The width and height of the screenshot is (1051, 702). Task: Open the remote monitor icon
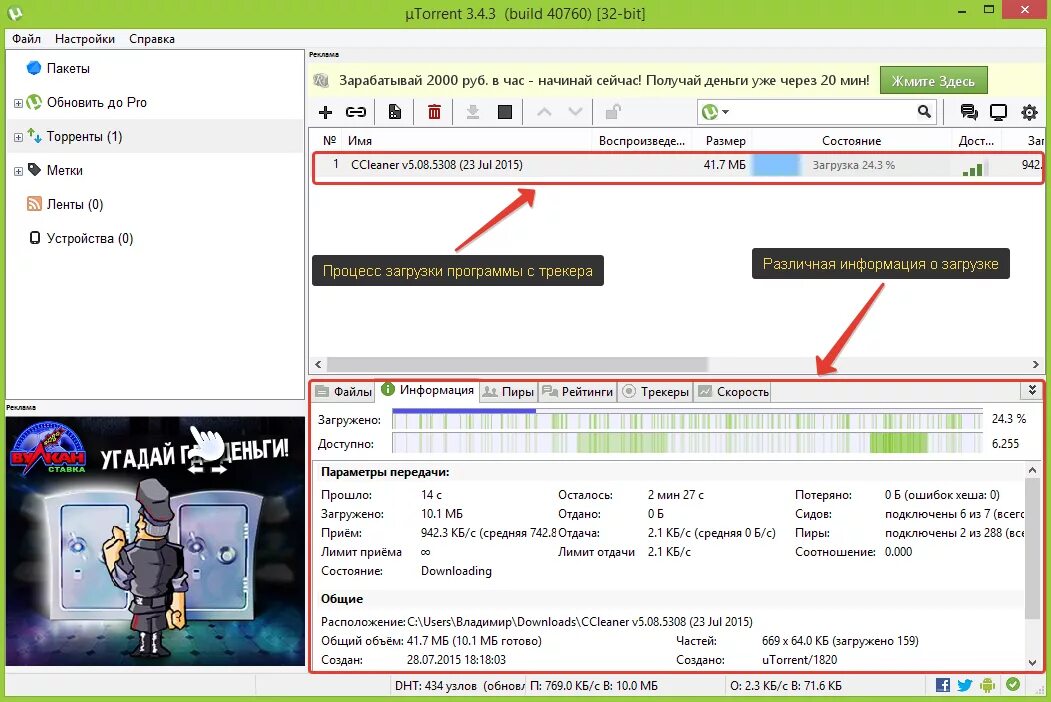click(x=998, y=112)
